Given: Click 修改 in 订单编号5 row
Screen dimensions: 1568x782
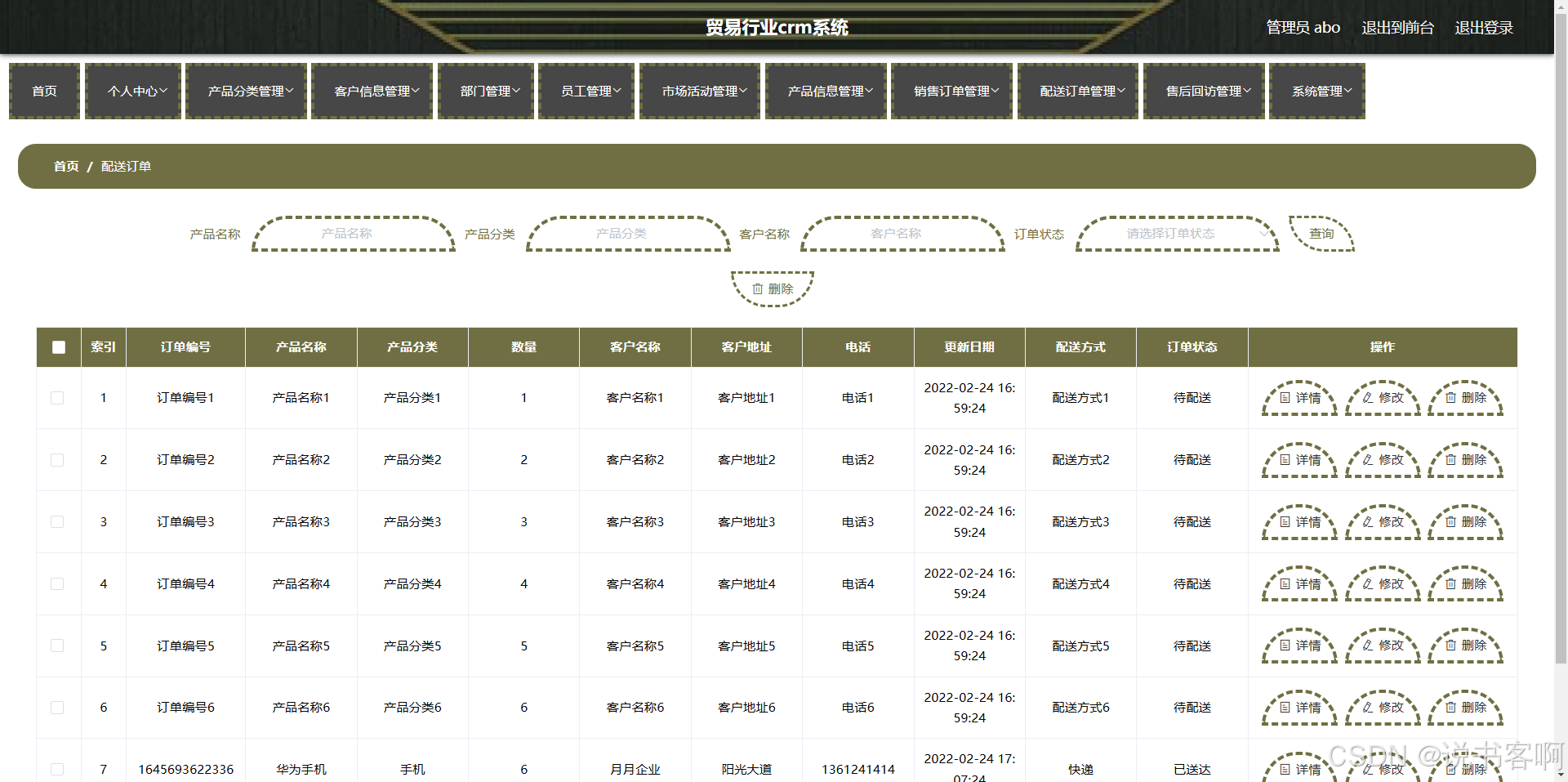Looking at the screenshot, I should click(1383, 646).
